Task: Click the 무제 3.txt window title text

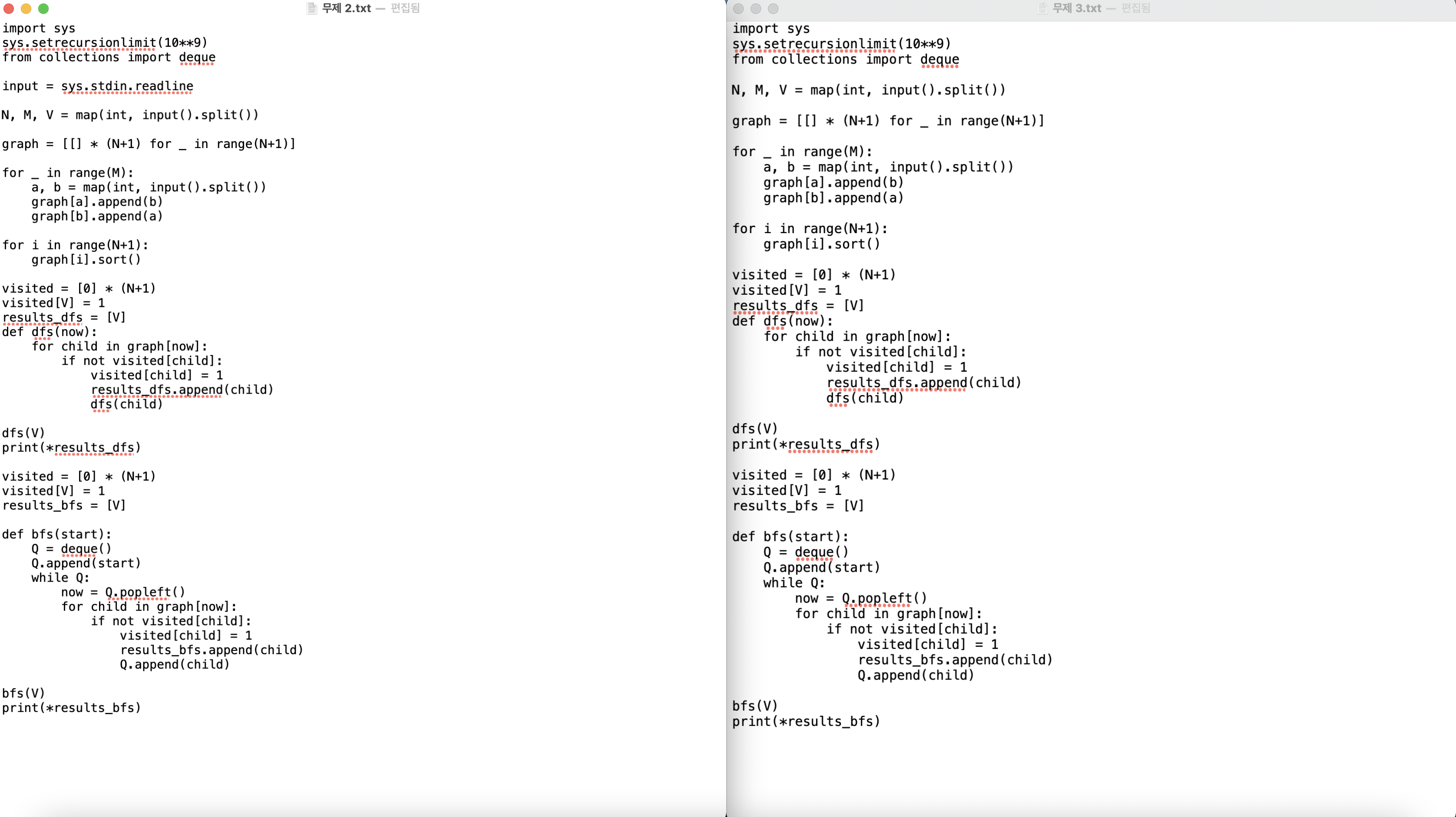Action: coord(1077,8)
